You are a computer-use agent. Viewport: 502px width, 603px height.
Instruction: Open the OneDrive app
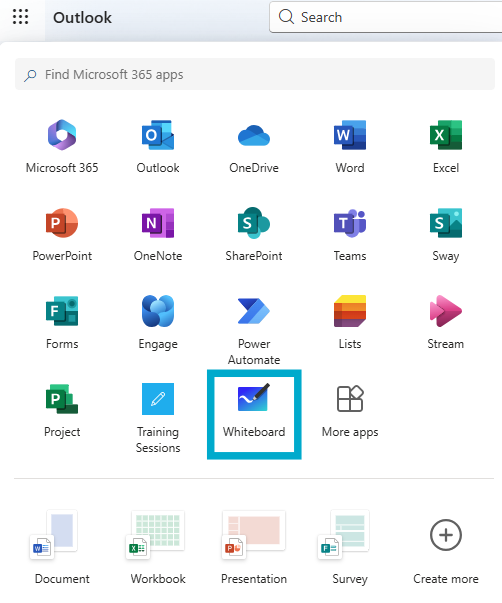coord(254,147)
